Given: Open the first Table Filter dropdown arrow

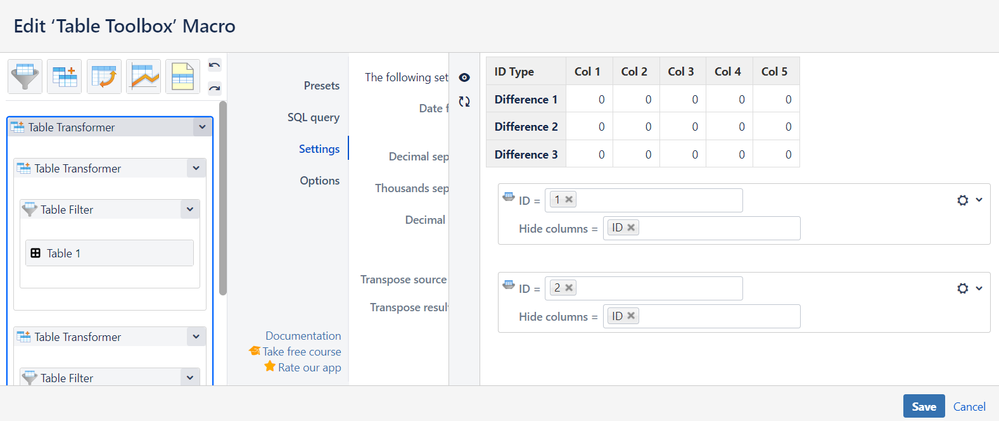Looking at the screenshot, I should point(189,210).
